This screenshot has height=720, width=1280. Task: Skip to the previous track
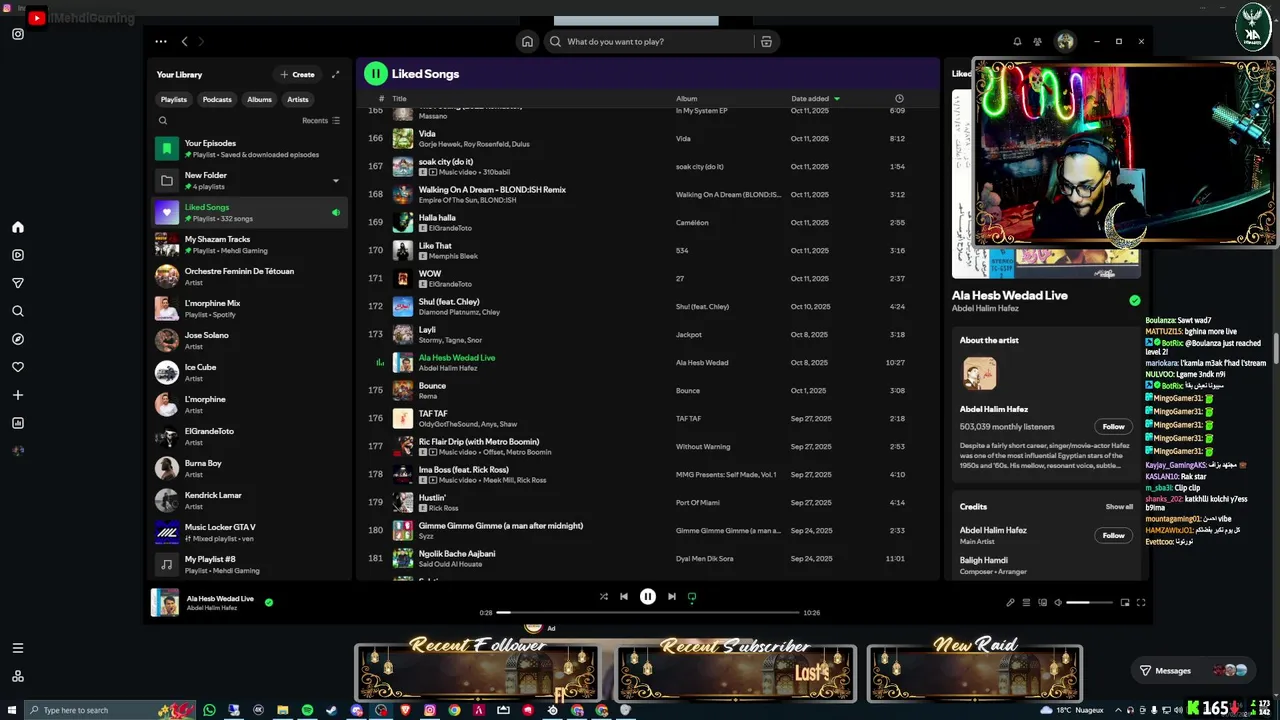(624, 597)
